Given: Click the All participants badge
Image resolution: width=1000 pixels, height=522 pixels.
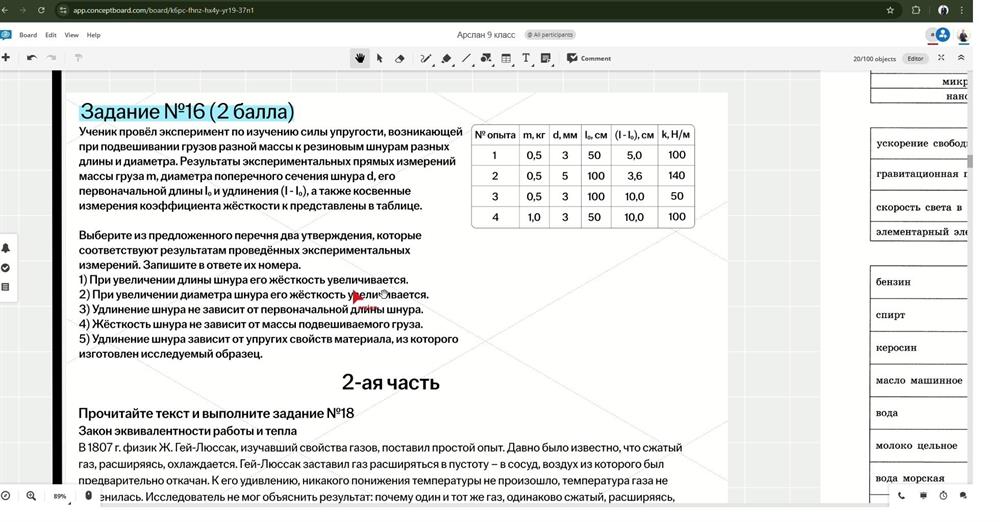Looking at the screenshot, I should click(549, 34).
